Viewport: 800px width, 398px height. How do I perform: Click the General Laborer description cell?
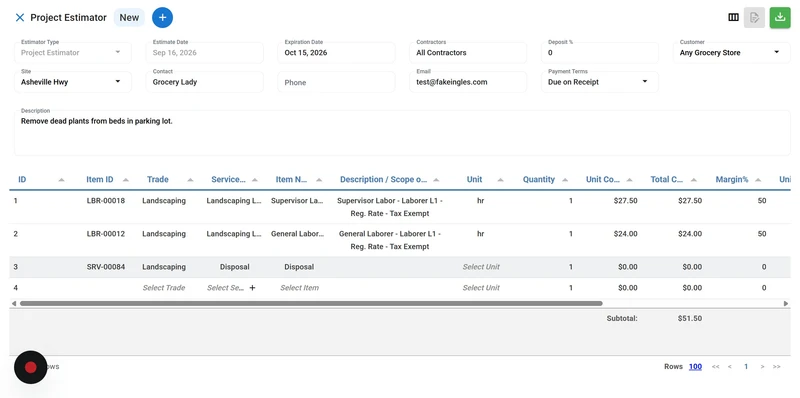[x=390, y=240]
